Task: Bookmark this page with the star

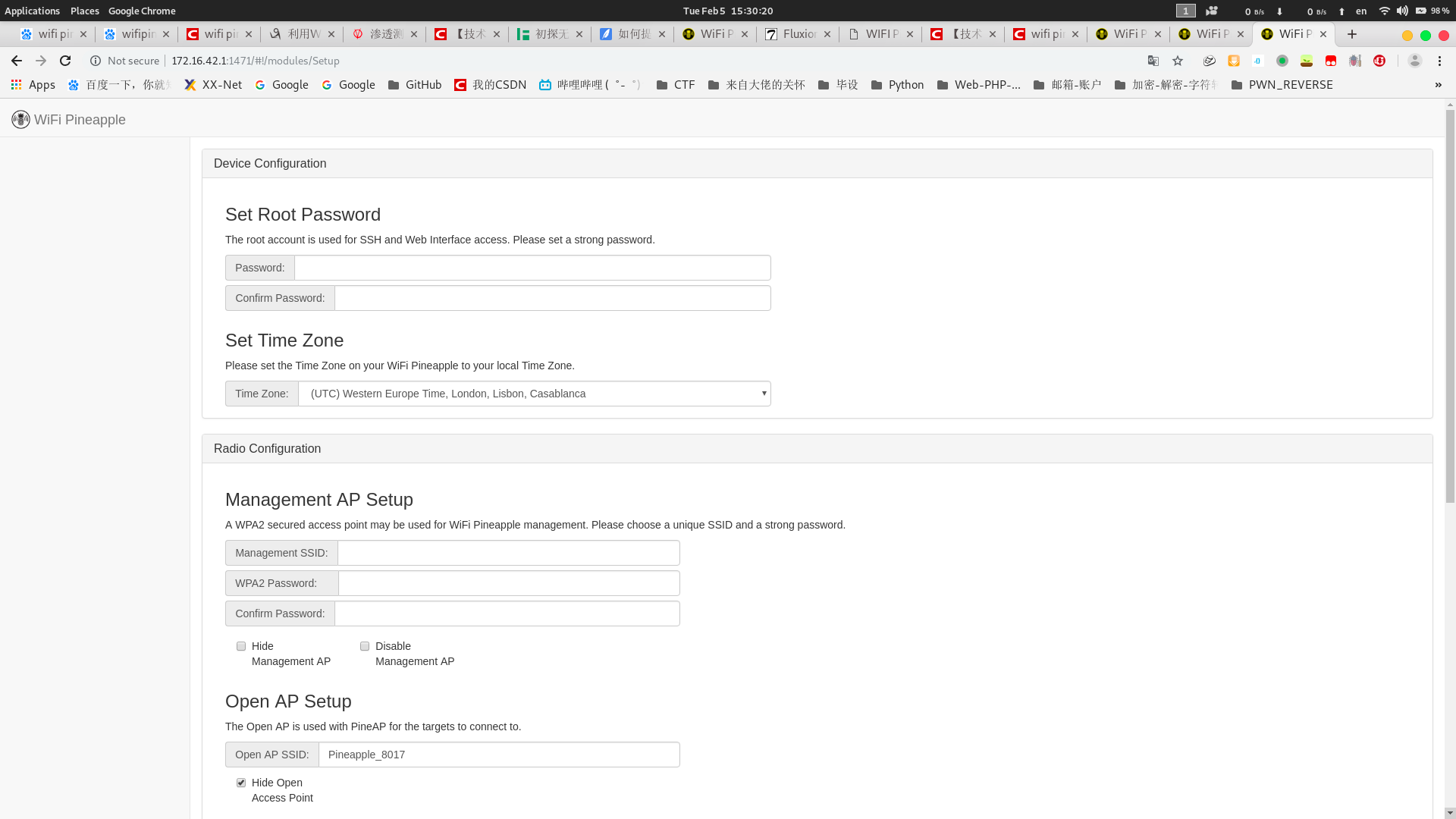Action: point(1178,61)
